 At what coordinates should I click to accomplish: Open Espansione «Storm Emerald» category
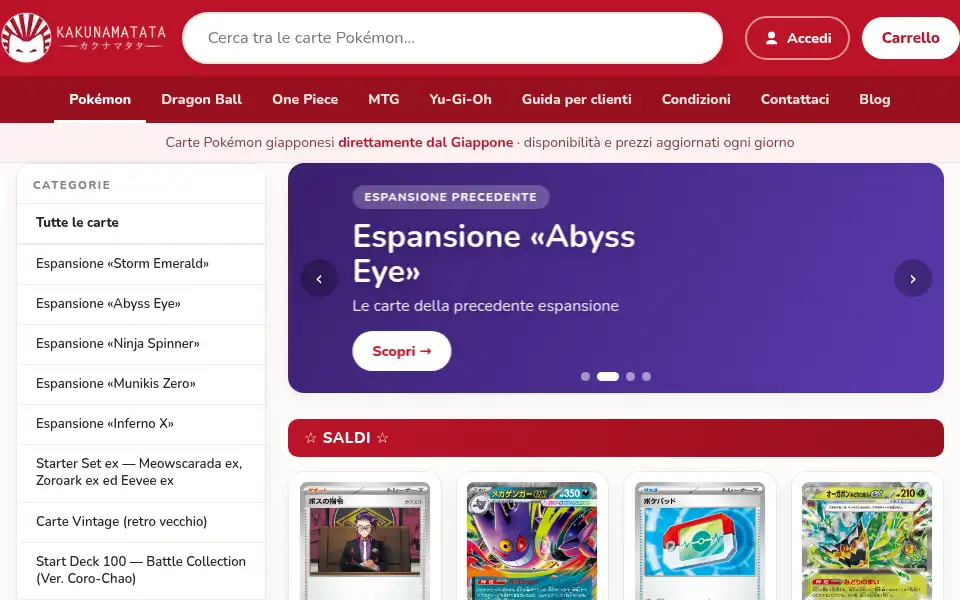(x=141, y=264)
